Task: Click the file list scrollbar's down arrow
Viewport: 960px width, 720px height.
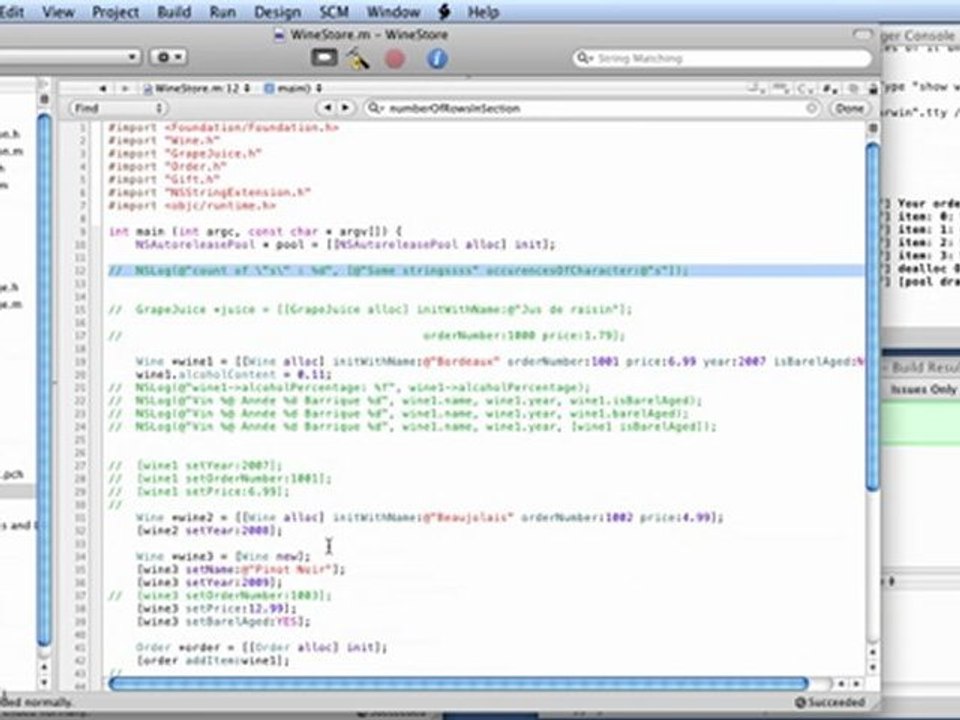Action: tap(44, 681)
